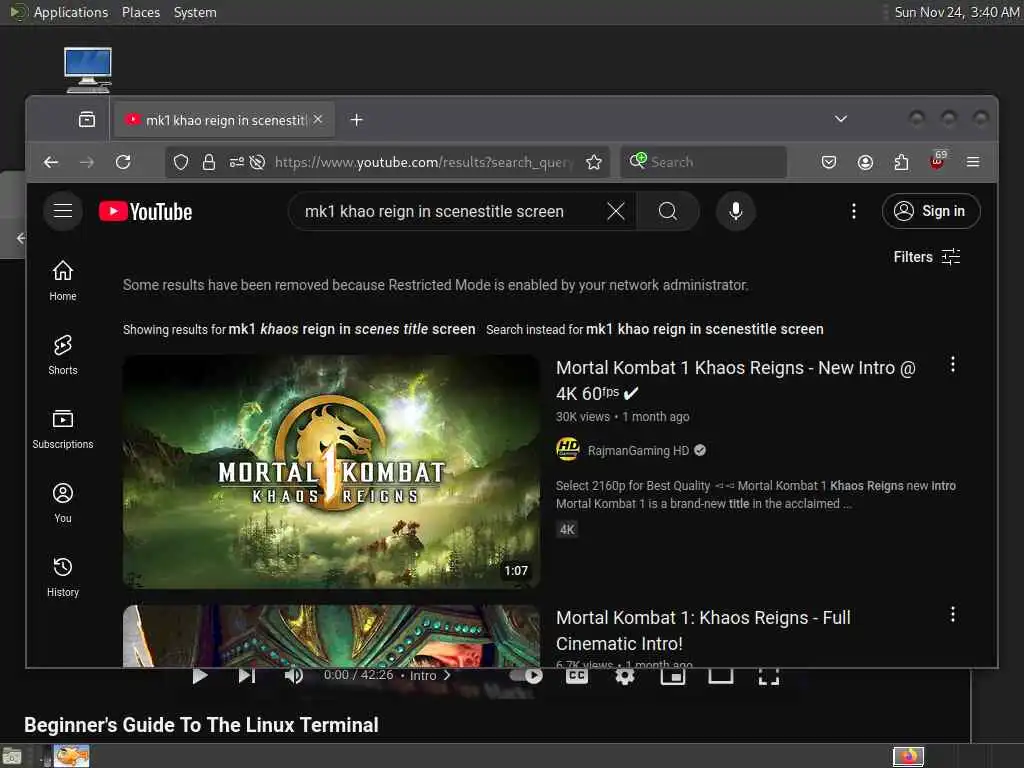The height and width of the screenshot is (768, 1024).
Task: Open Shorts in the sidebar
Action: click(x=63, y=355)
